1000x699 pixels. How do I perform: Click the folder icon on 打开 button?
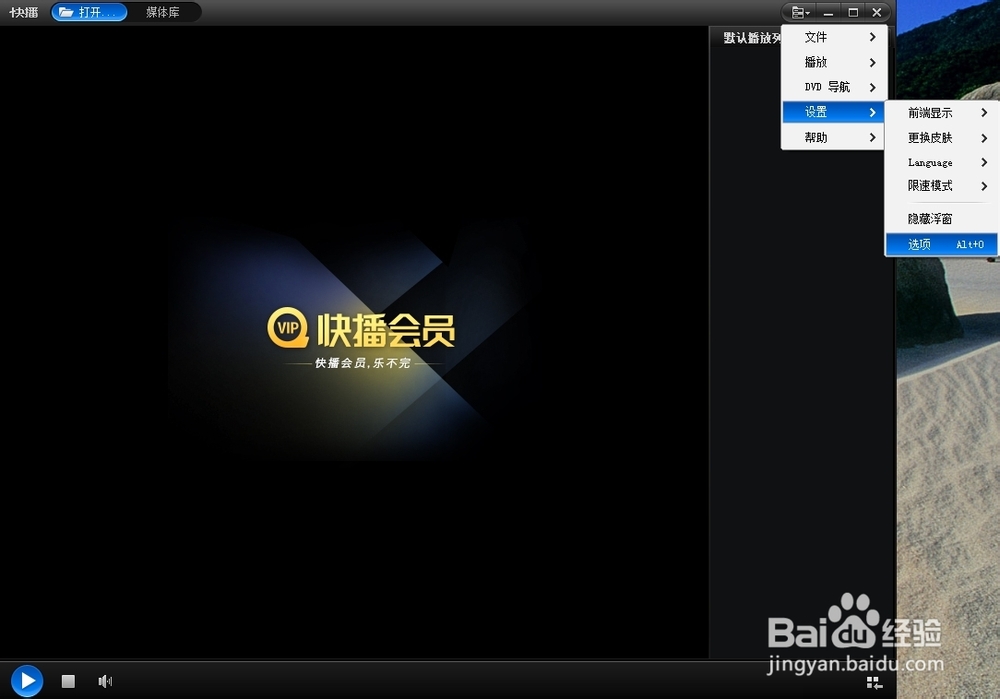[66, 12]
